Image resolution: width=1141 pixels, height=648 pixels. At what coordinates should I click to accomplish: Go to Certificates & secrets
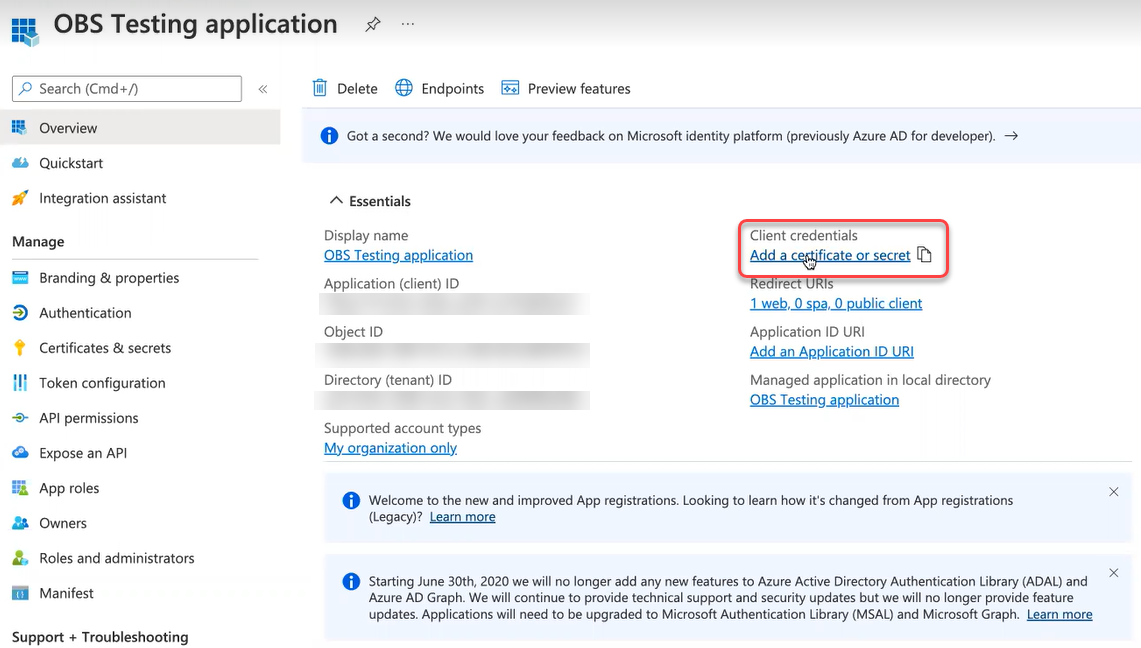pos(105,348)
